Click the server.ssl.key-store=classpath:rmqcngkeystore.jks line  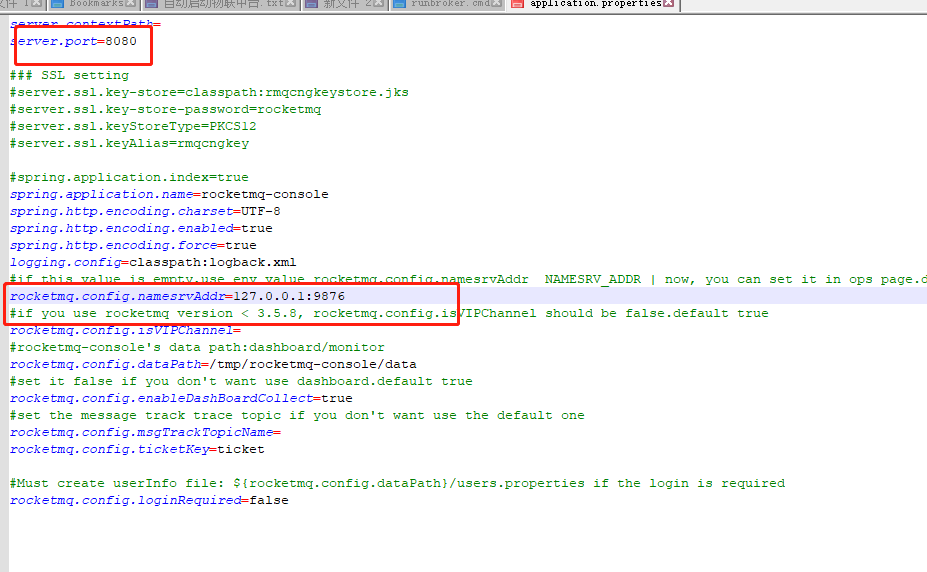pos(209,92)
